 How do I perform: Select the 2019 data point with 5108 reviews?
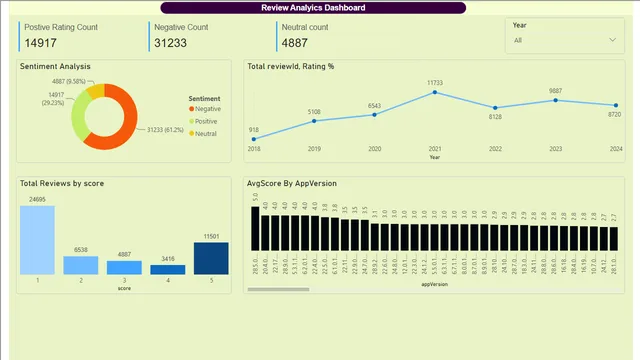pos(314,121)
